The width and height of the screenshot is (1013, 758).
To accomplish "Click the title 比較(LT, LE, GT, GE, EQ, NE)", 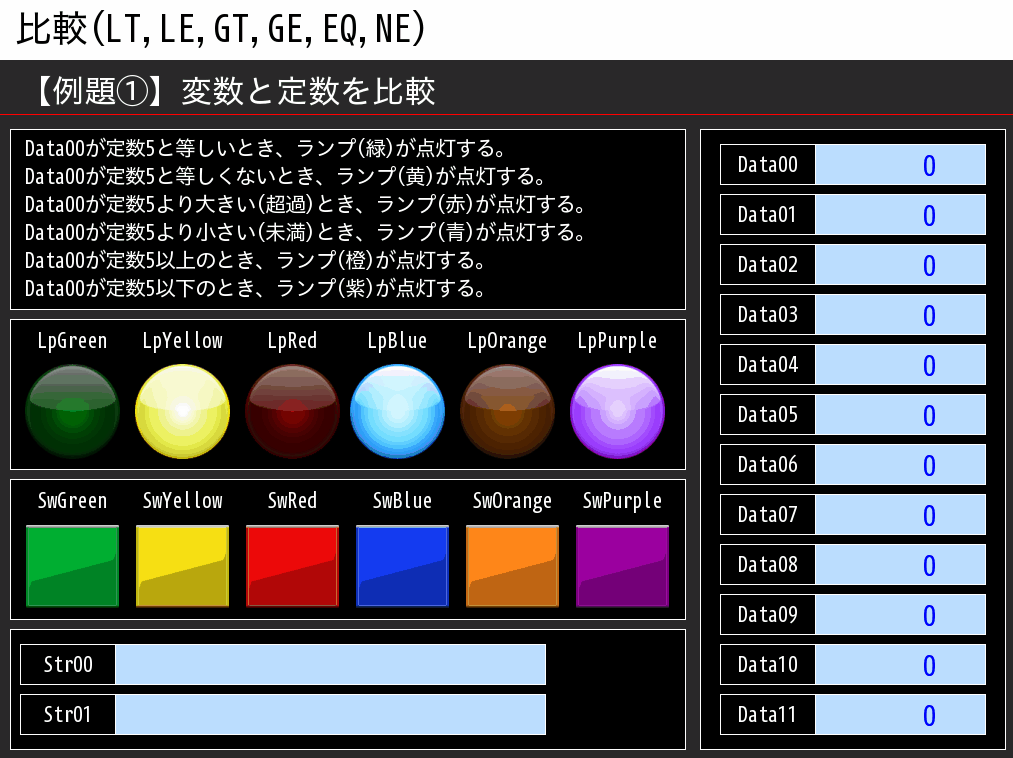I will click(221, 29).
